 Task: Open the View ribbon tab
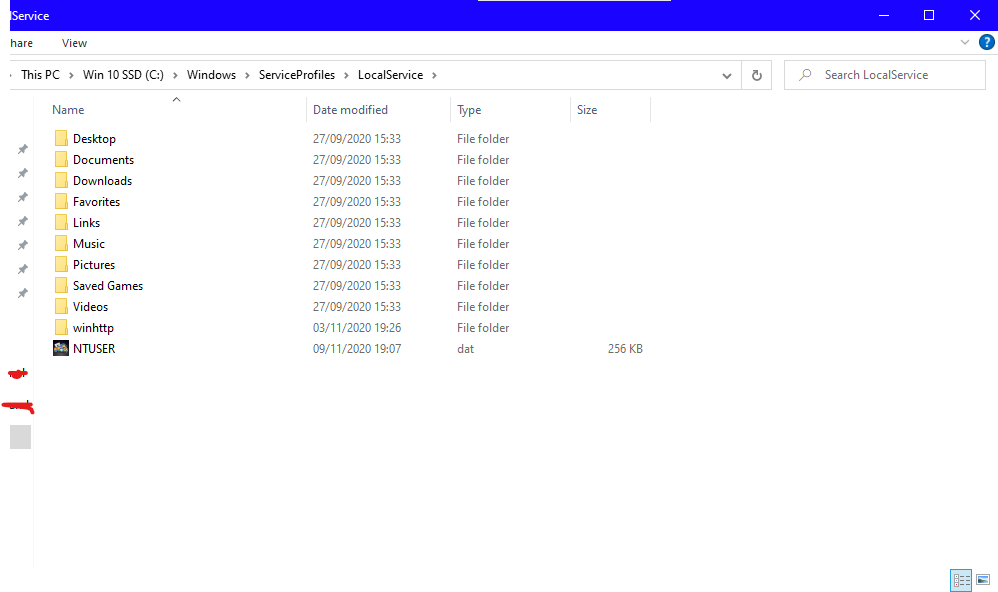click(74, 43)
